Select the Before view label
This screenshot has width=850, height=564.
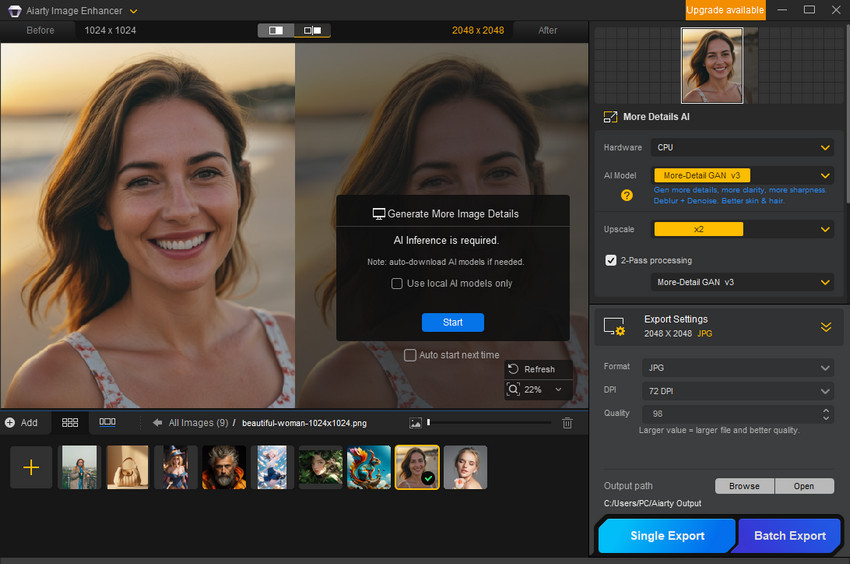click(40, 30)
